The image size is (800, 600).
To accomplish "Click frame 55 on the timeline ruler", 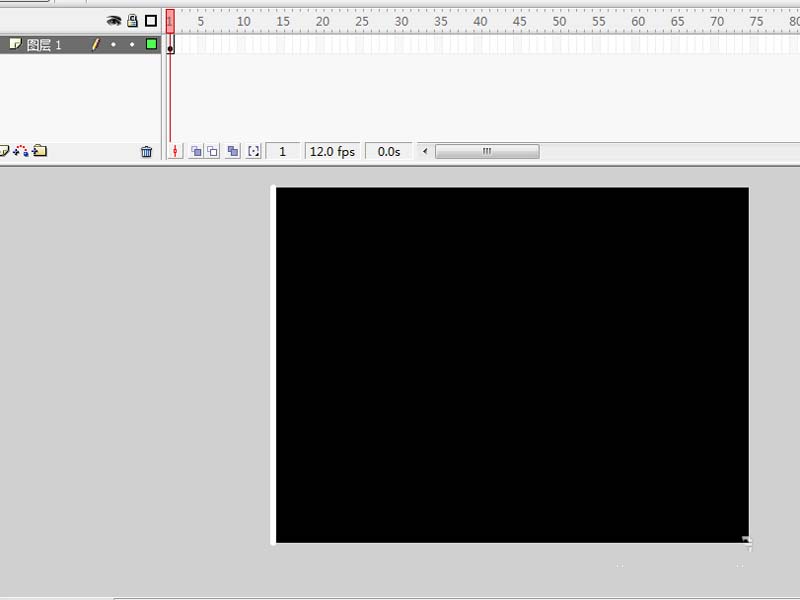I will pyautogui.click(x=599, y=21).
